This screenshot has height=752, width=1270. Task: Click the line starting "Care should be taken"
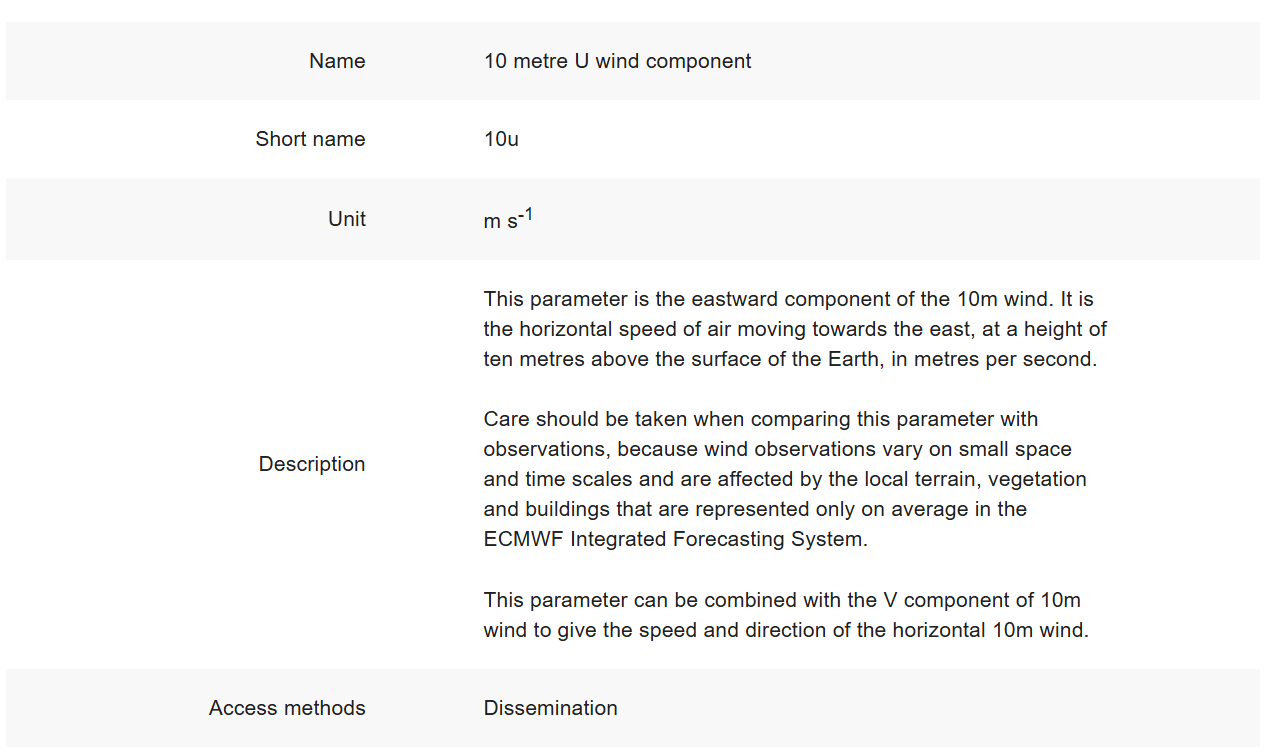pyautogui.click(x=760, y=419)
